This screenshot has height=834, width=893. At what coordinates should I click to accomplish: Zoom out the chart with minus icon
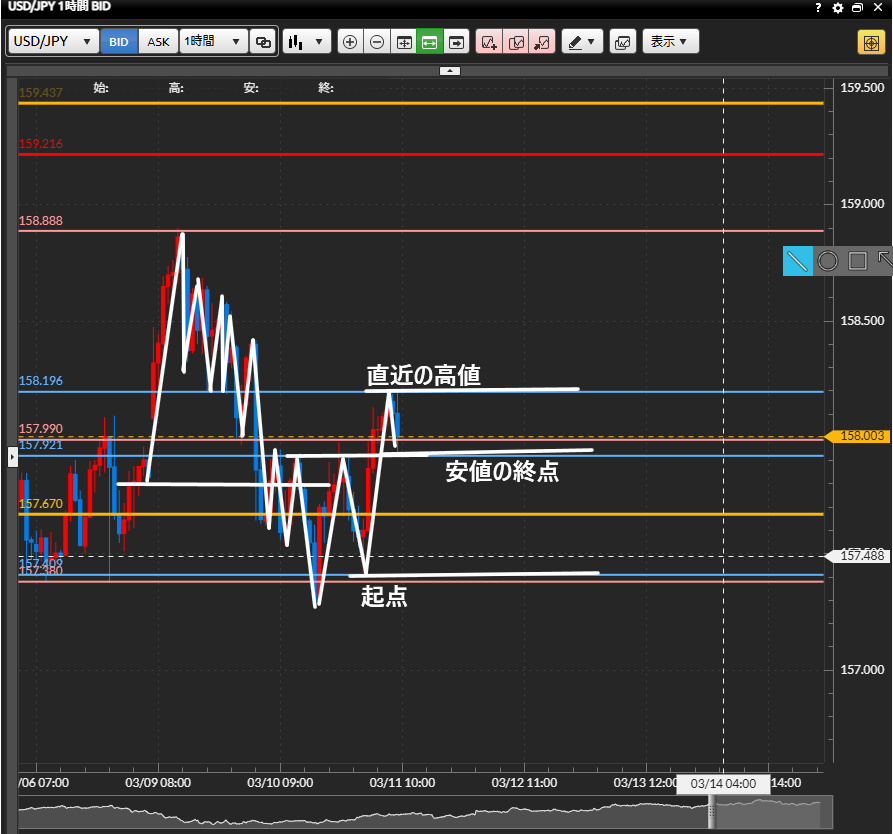coord(377,42)
